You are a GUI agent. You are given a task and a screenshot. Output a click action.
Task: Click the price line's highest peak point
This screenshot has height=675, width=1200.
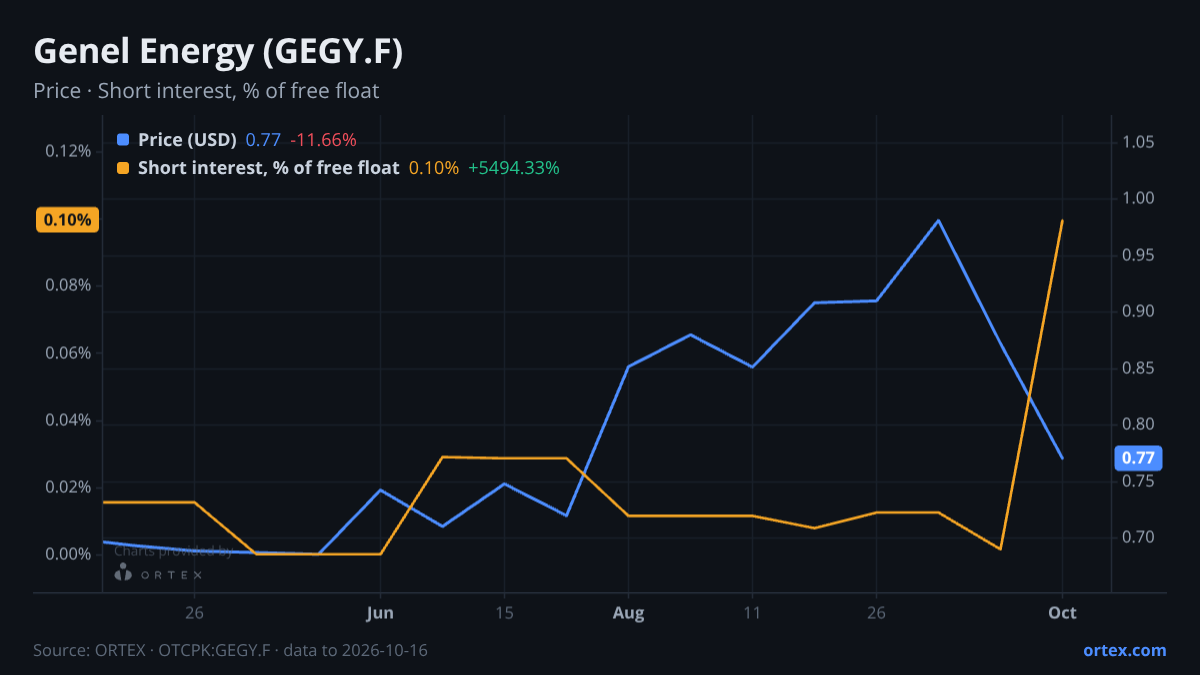click(x=938, y=220)
